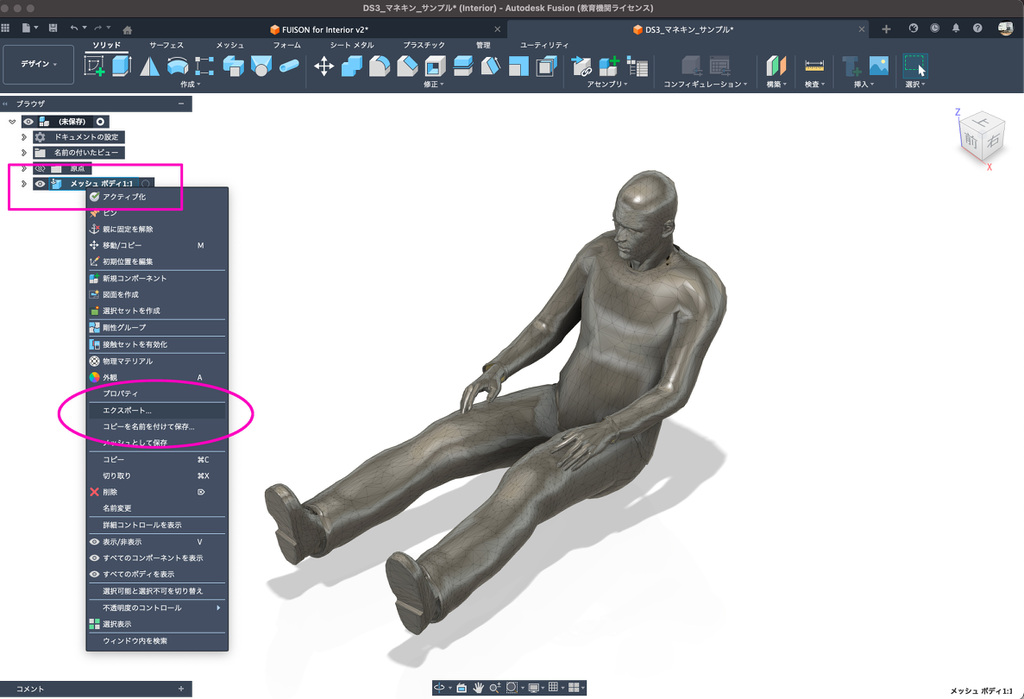This screenshot has width=1024, height=699.
Task: Click コピーを名前を付けて保存... in context menu
Action: click(148, 426)
